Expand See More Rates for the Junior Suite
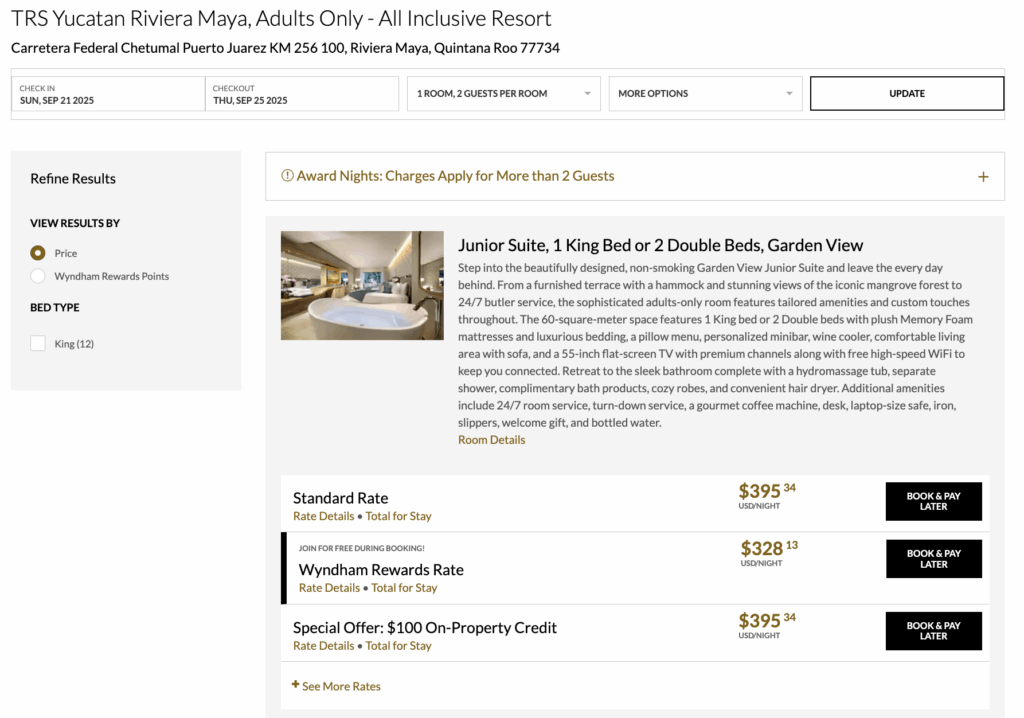1024x718 pixels. [x=338, y=686]
